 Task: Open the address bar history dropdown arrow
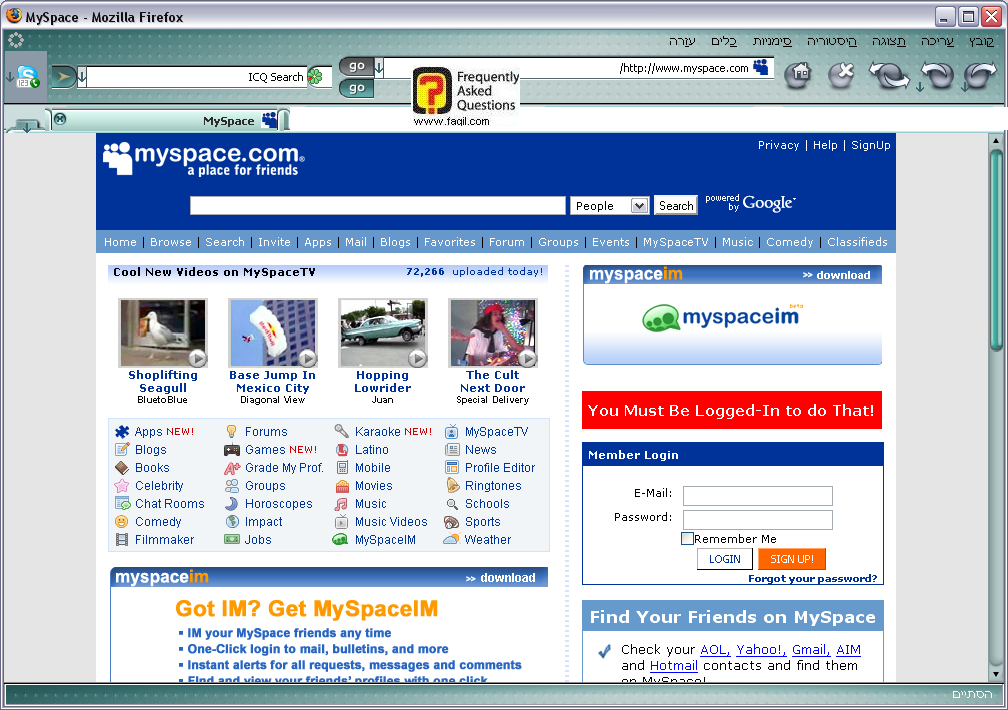[x=380, y=69]
